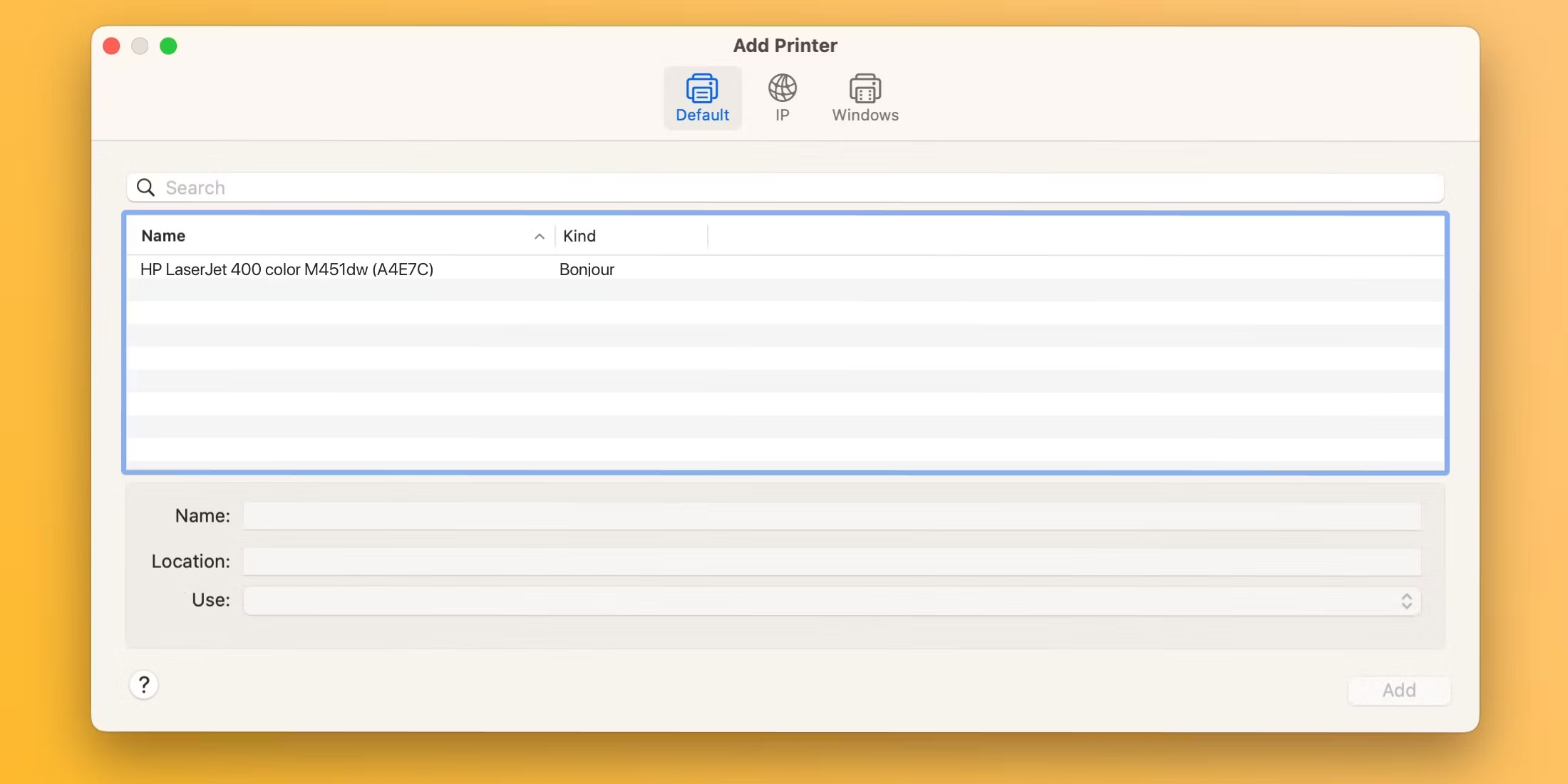Click the globe icon above IP
This screenshot has height=784, width=1568.
coord(782,89)
